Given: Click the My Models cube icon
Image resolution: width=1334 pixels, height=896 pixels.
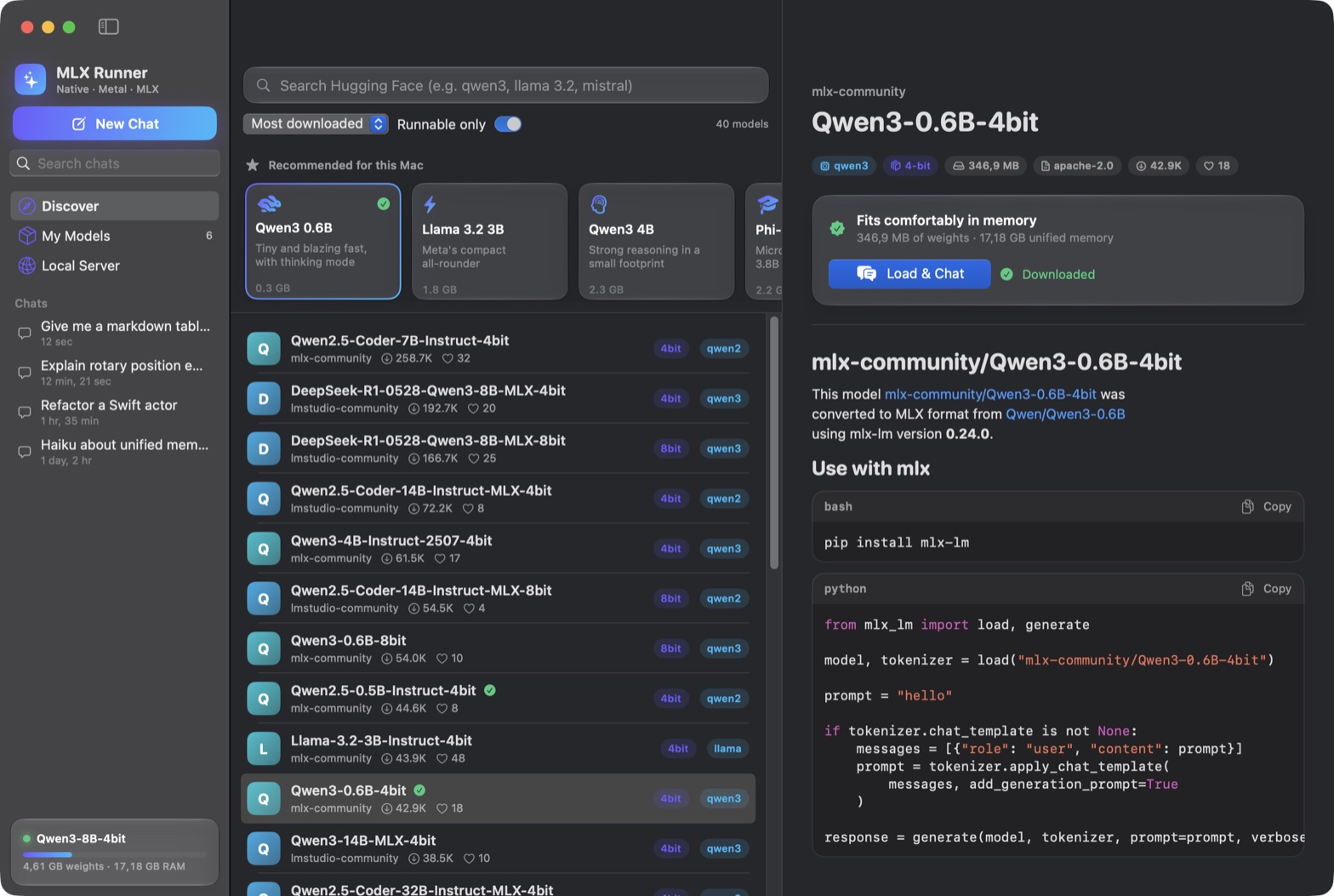Looking at the screenshot, I should (27, 236).
